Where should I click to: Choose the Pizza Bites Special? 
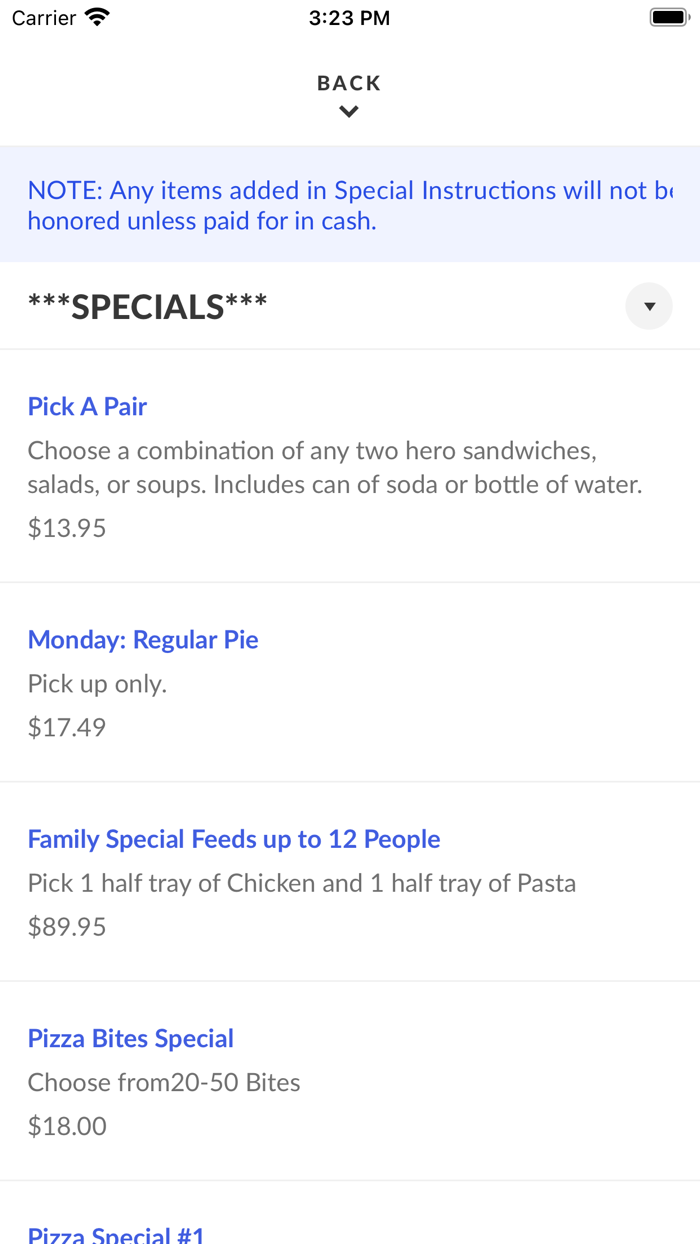pyautogui.click(x=131, y=1038)
